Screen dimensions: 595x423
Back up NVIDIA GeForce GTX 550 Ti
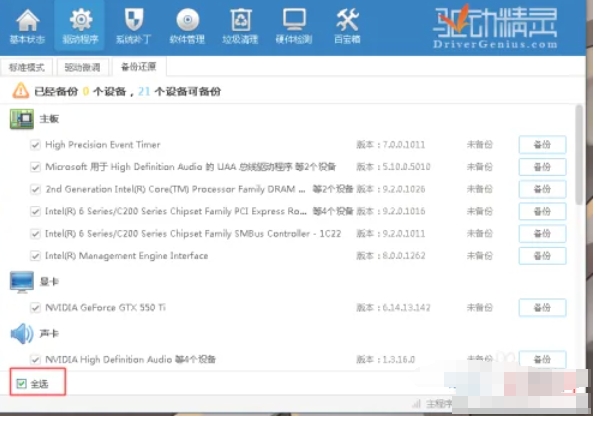click(x=543, y=308)
